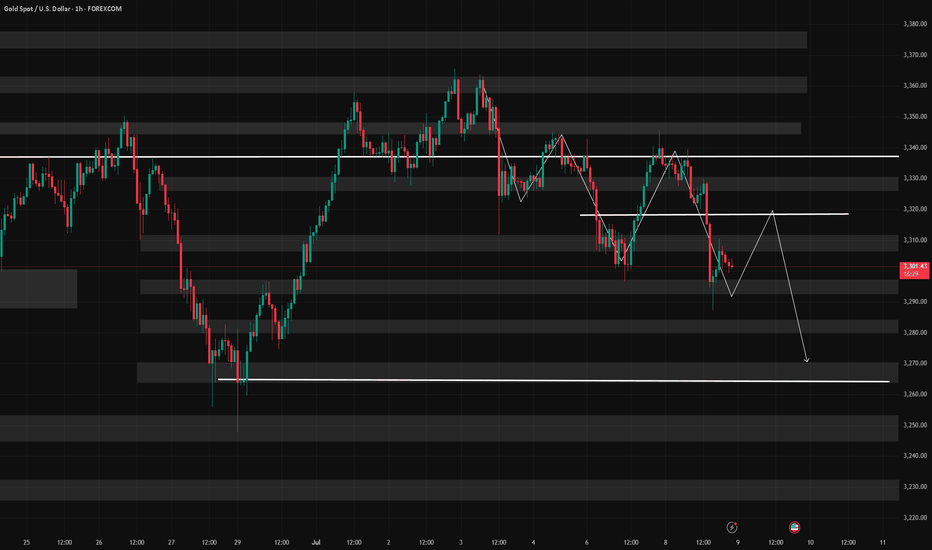Screen dimensions: 932x550
Task: Click the 3,220.00 price scale label
Action: (915, 517)
